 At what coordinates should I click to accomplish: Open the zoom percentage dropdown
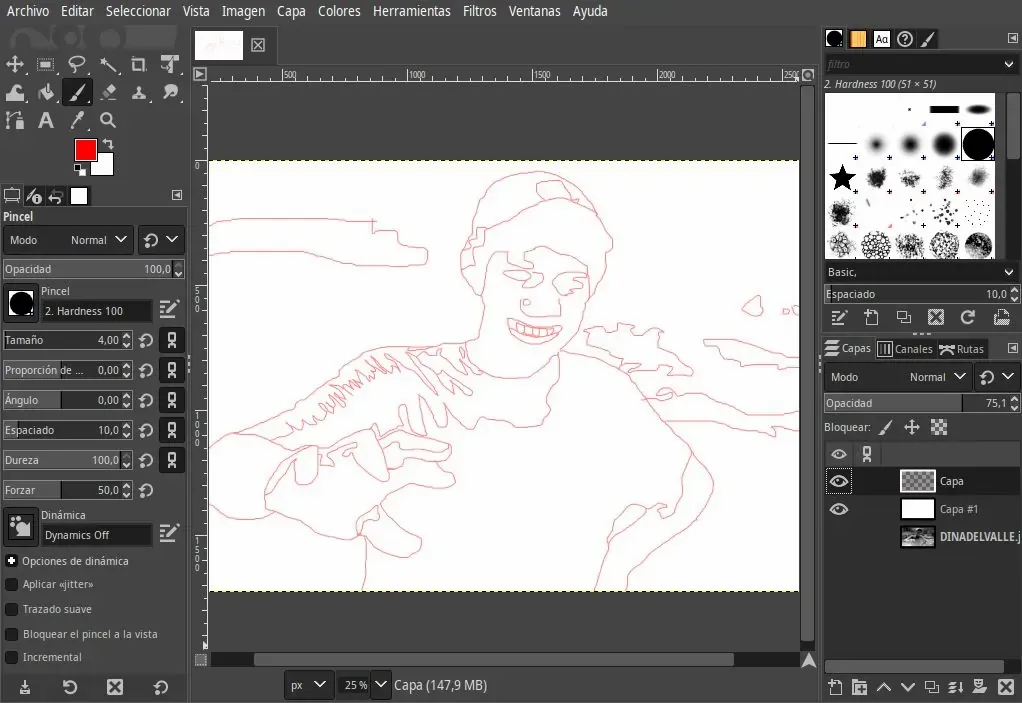click(382, 685)
